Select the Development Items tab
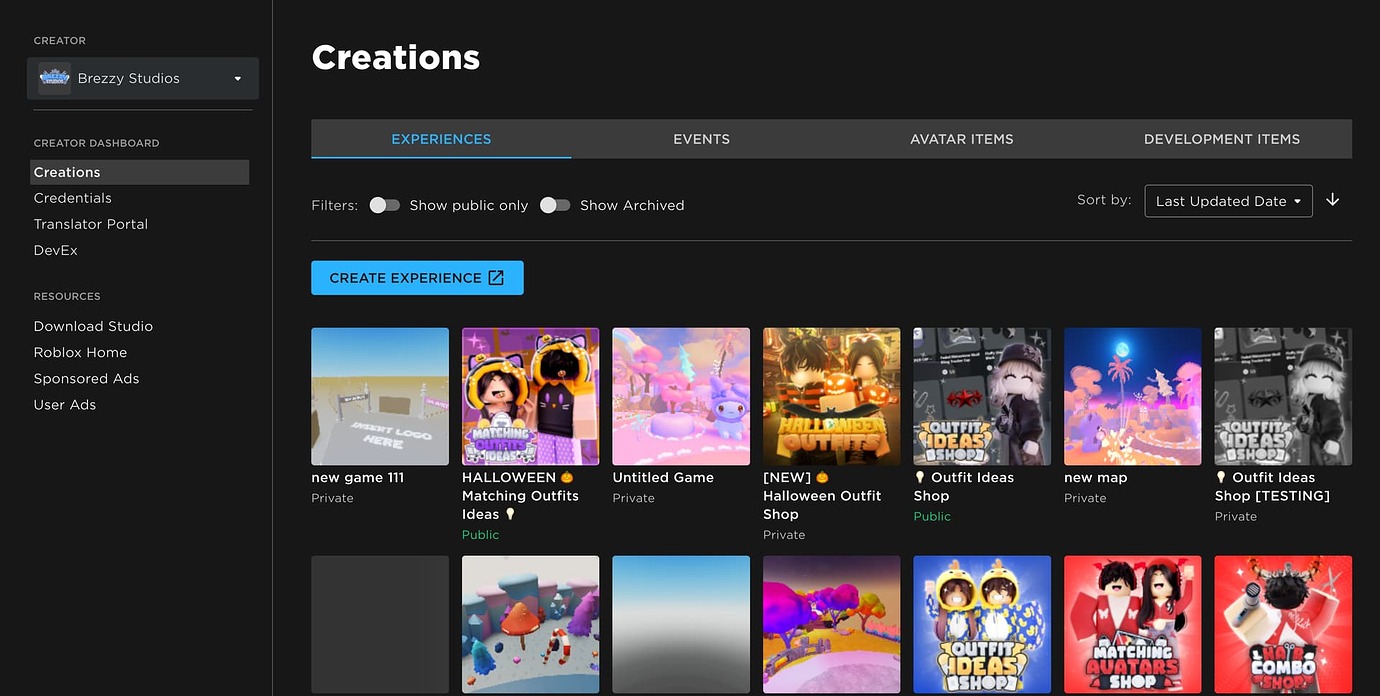1380x696 pixels. point(1222,139)
